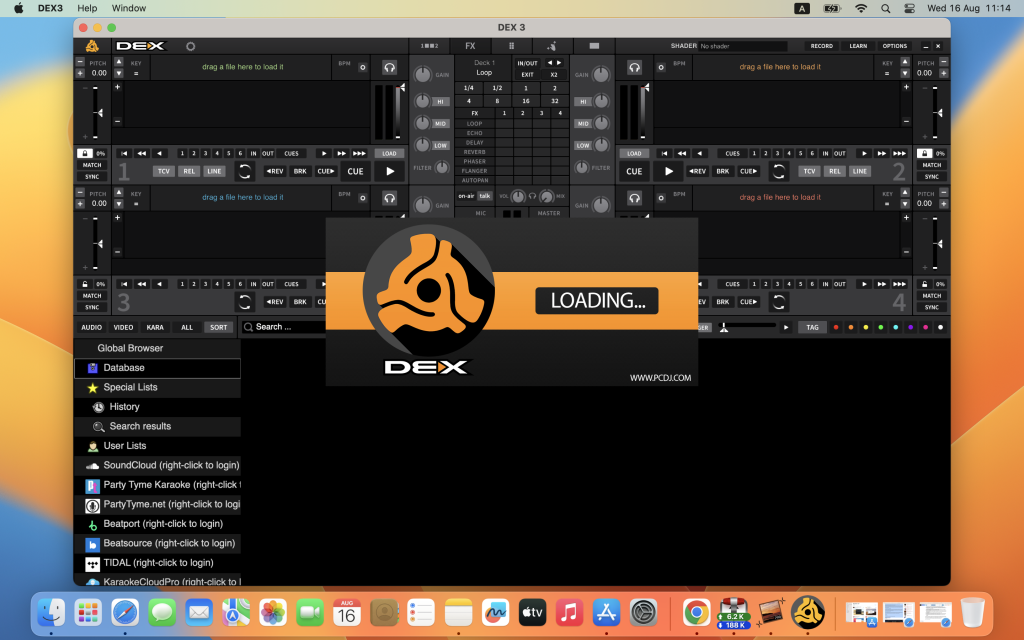Viewport: 1024px width, 640px height.
Task: Open the two-deck mixer view icon
Action: [429, 46]
